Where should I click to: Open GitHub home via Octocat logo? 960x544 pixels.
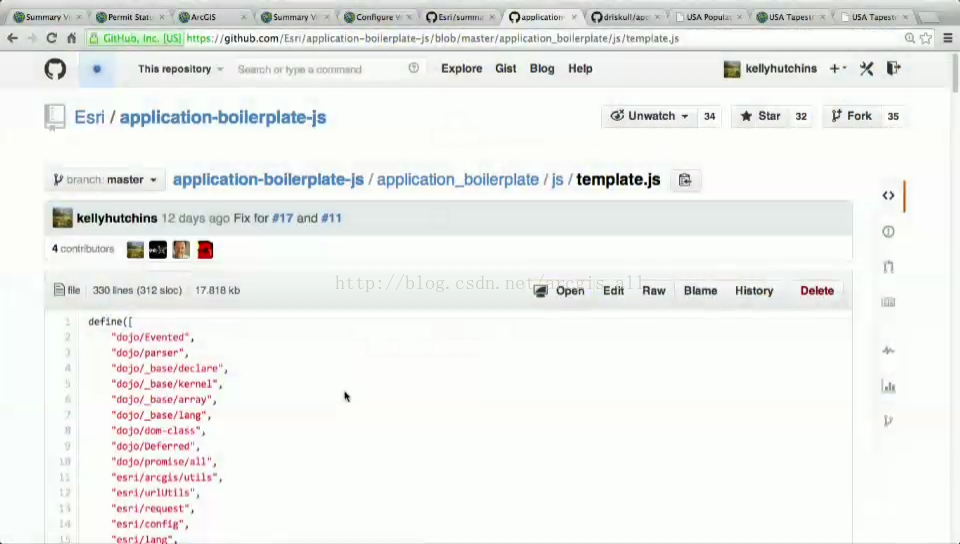[55, 69]
